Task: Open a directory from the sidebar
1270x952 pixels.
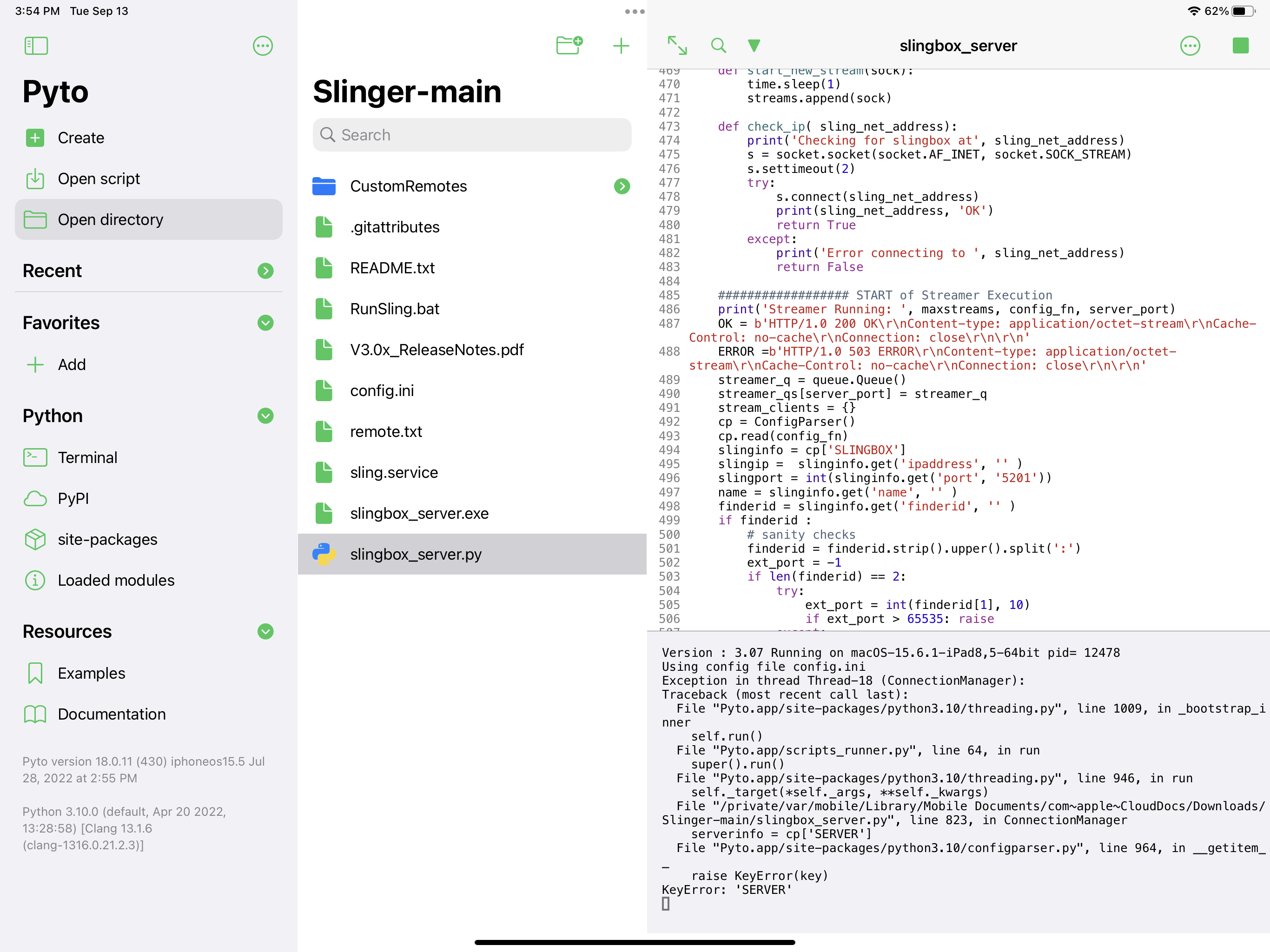Action: (110, 219)
